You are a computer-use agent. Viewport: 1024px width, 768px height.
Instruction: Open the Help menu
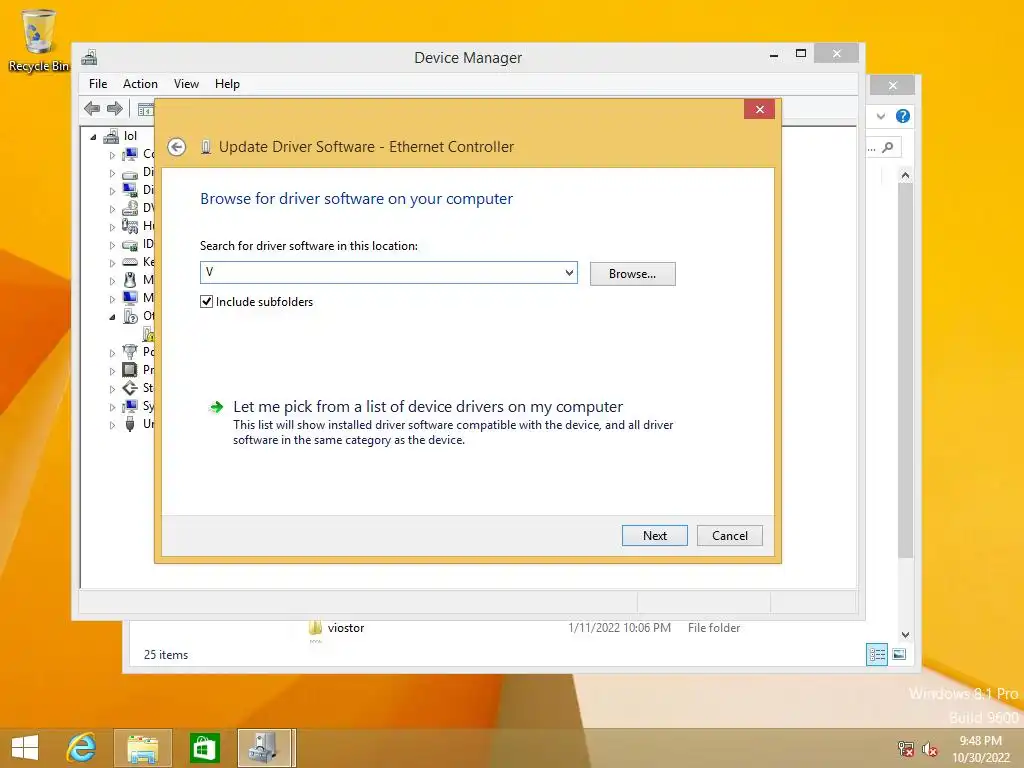point(227,84)
